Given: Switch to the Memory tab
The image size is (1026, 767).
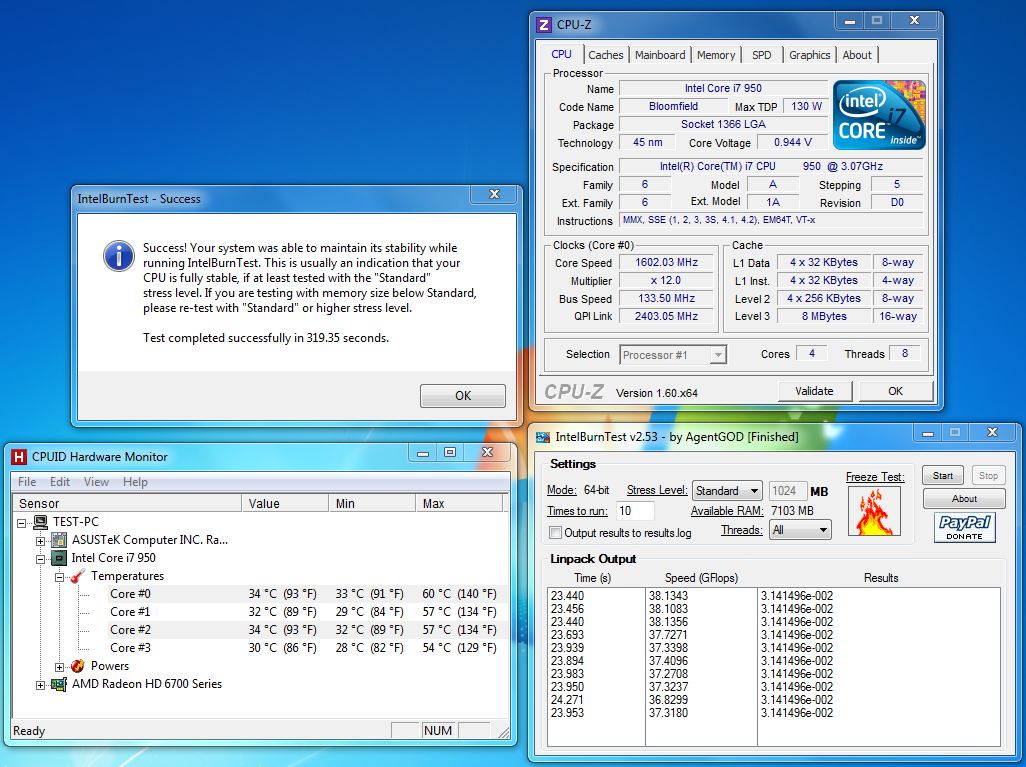Looking at the screenshot, I should tap(715, 55).
